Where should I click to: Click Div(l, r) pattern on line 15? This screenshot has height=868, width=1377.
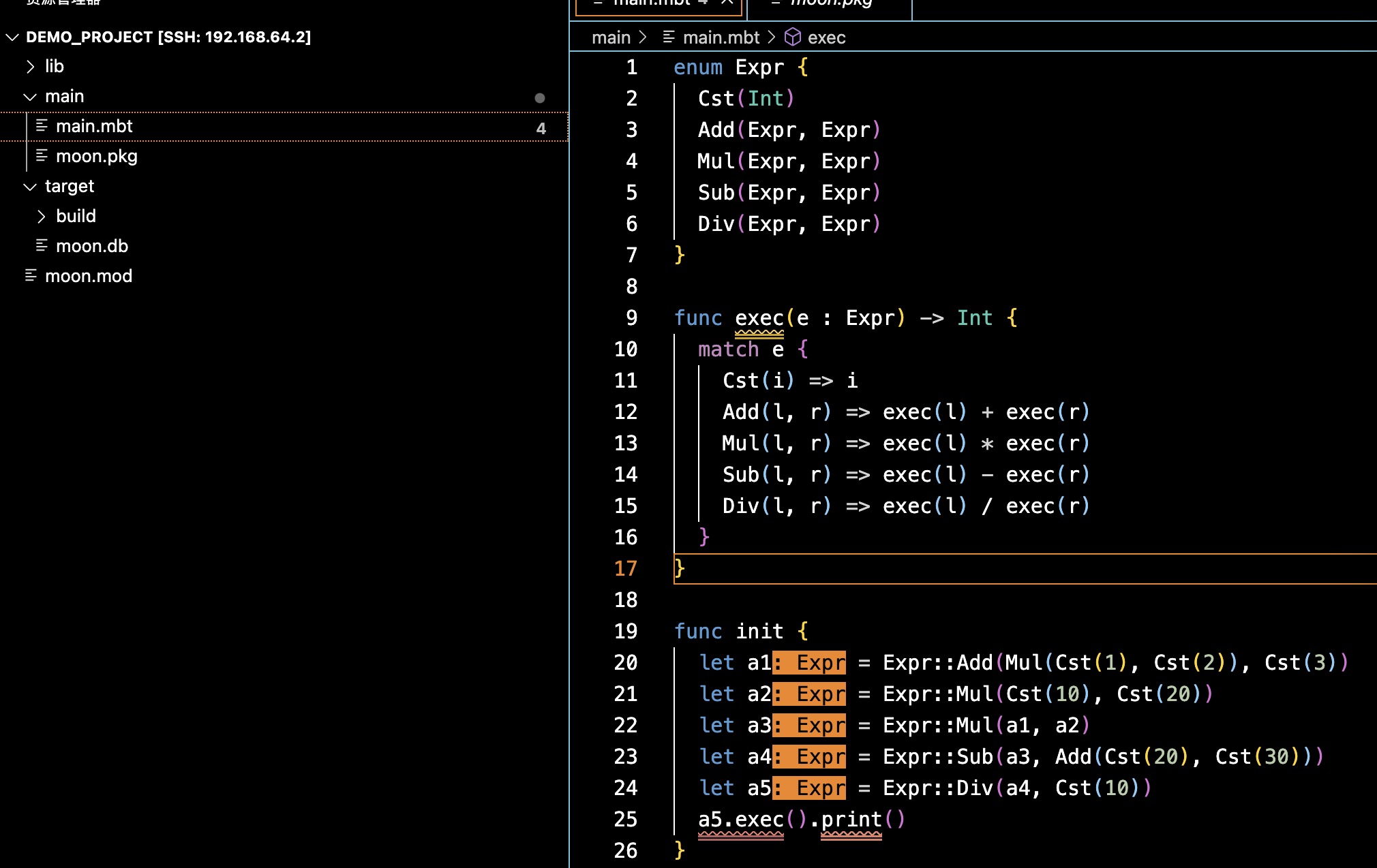pyautogui.click(x=777, y=506)
